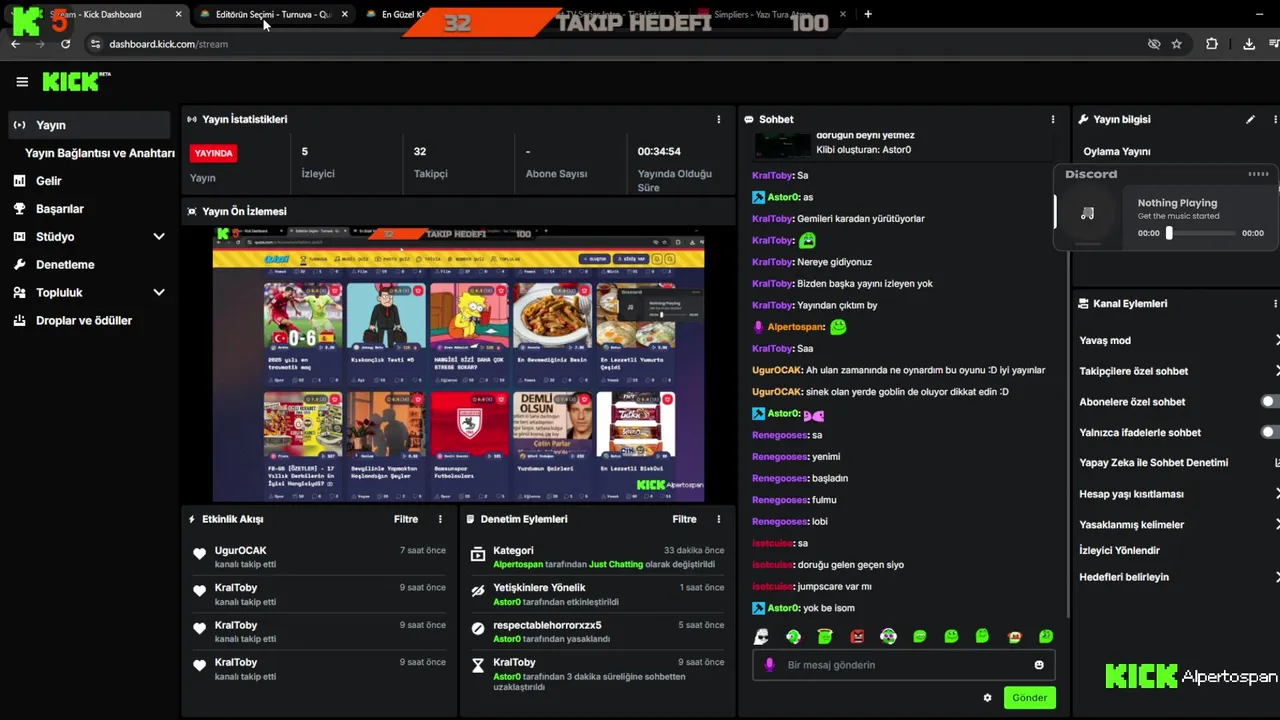The image size is (1280, 720).
Task: Click the Discord widget music note icon
Action: pos(1087,213)
